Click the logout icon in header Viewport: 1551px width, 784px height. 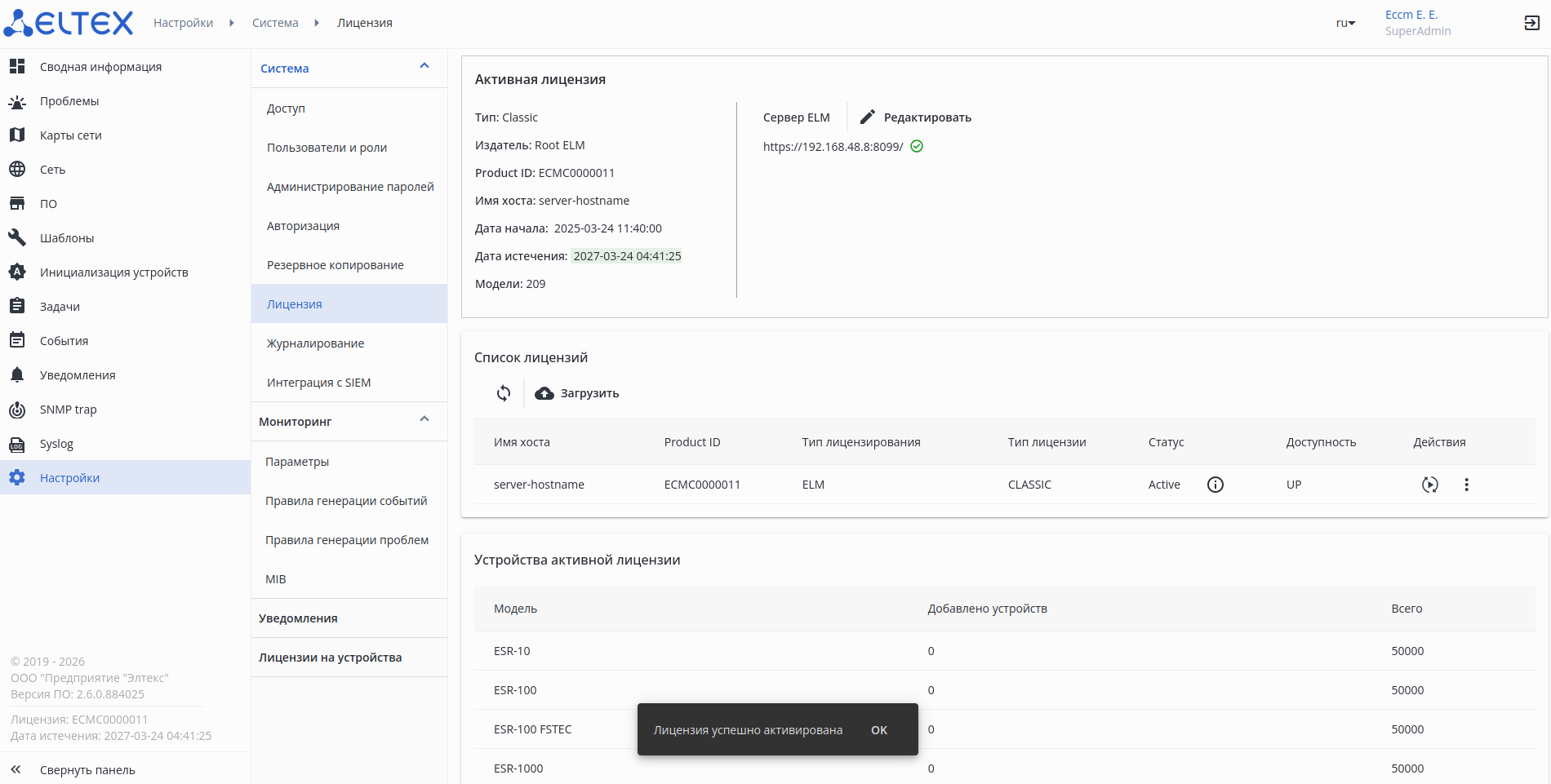coord(1531,23)
